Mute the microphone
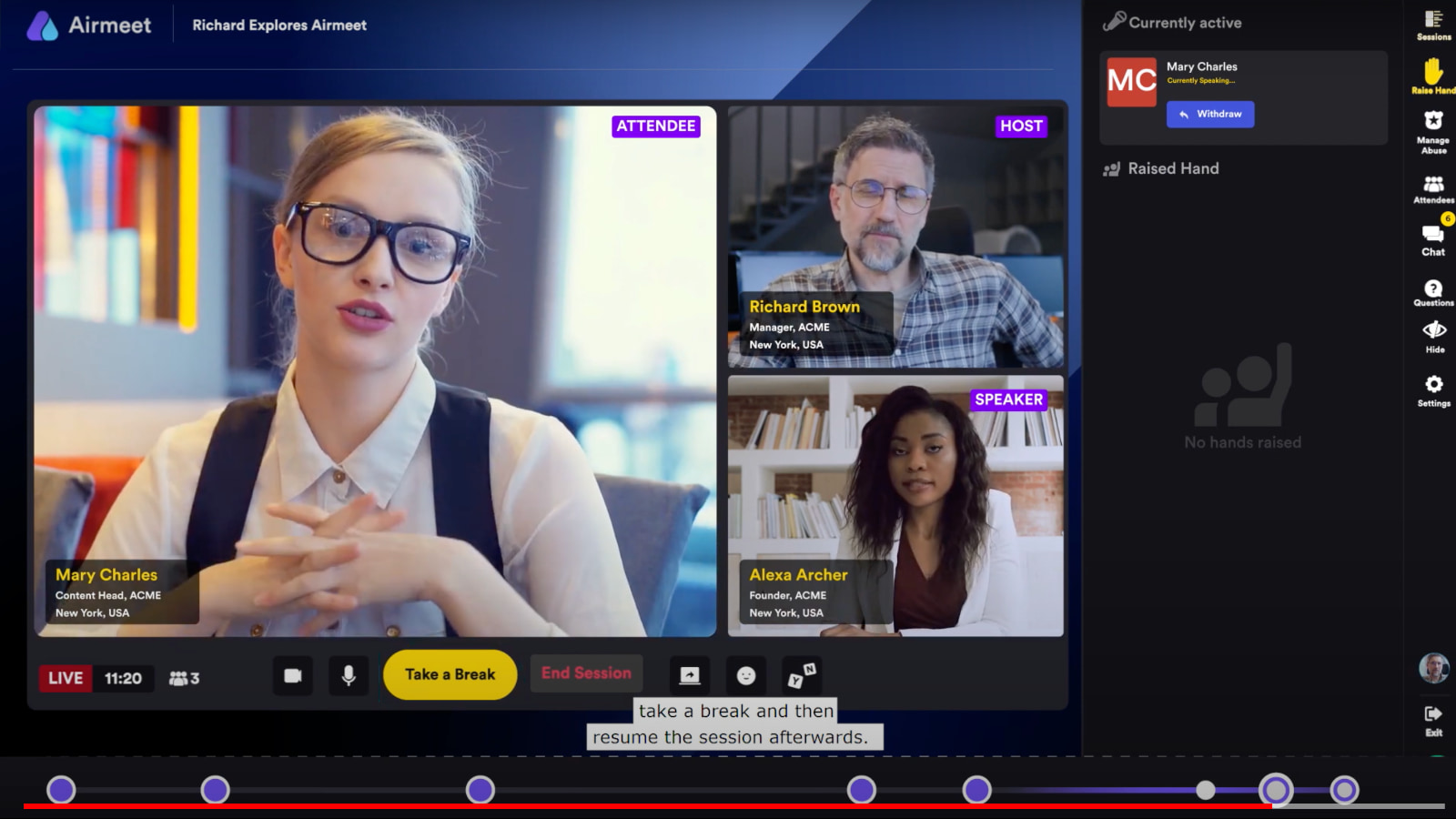 point(349,676)
